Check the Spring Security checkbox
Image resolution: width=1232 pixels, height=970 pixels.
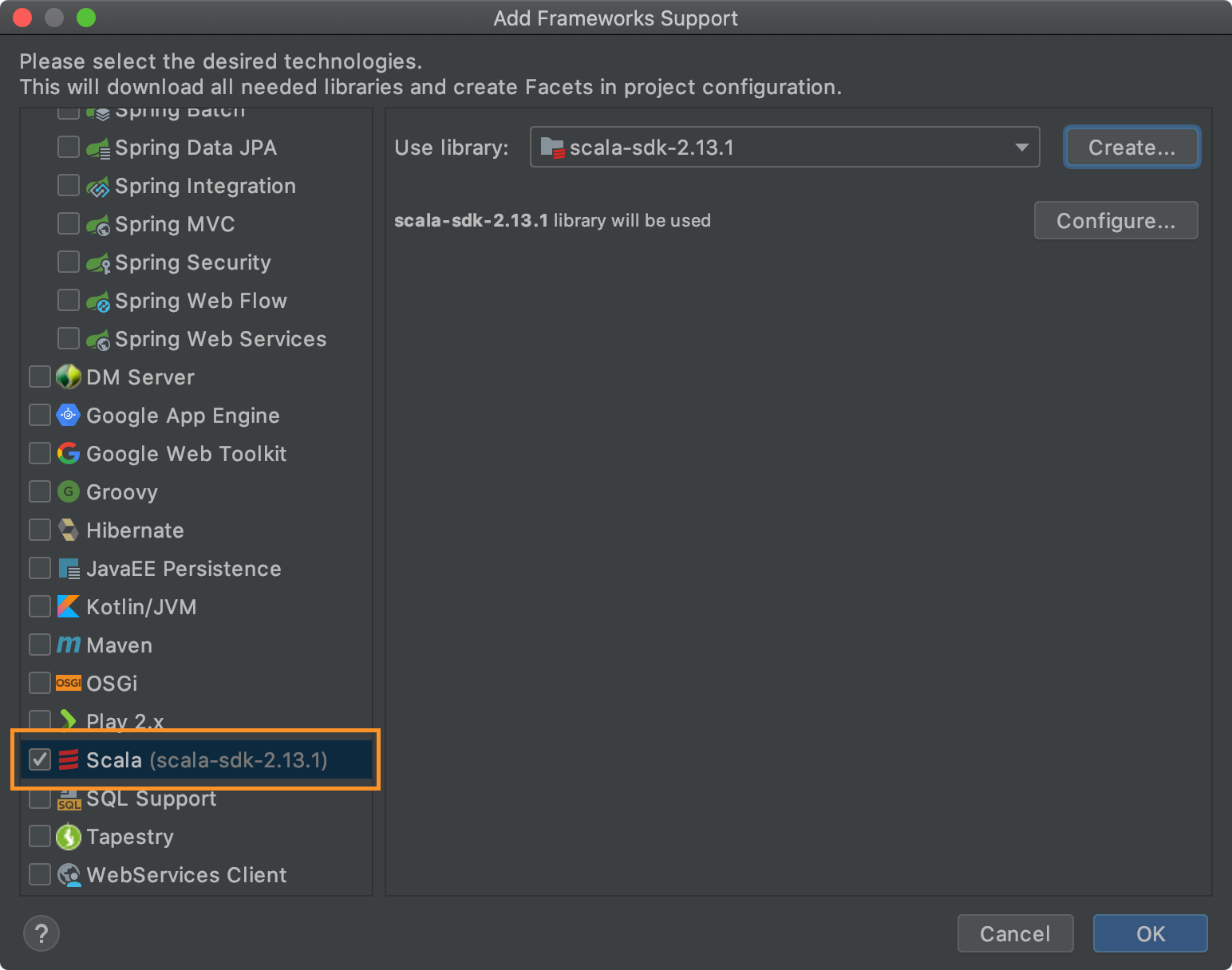click(69, 262)
